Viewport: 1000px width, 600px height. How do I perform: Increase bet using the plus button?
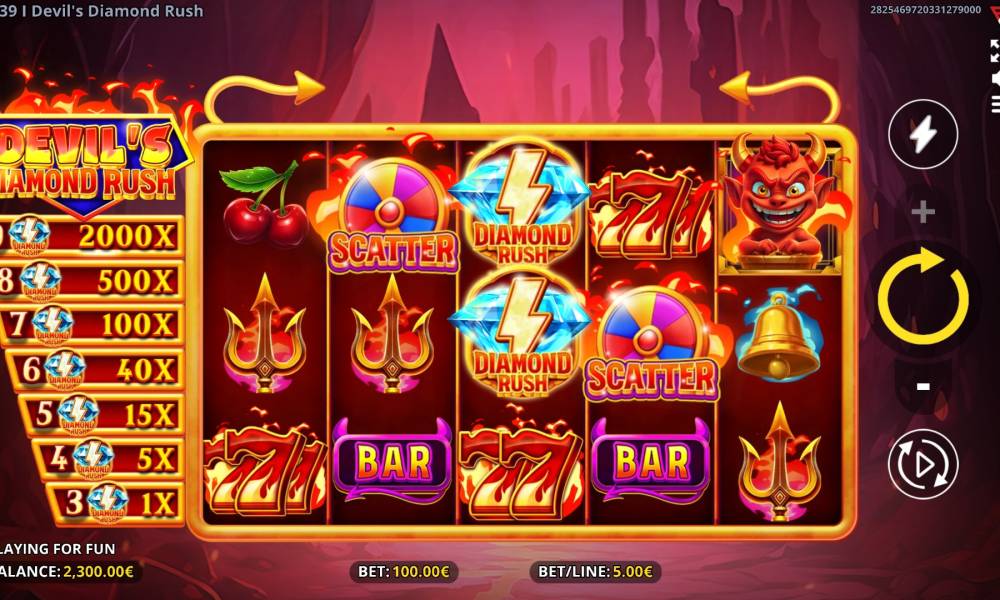tap(923, 211)
